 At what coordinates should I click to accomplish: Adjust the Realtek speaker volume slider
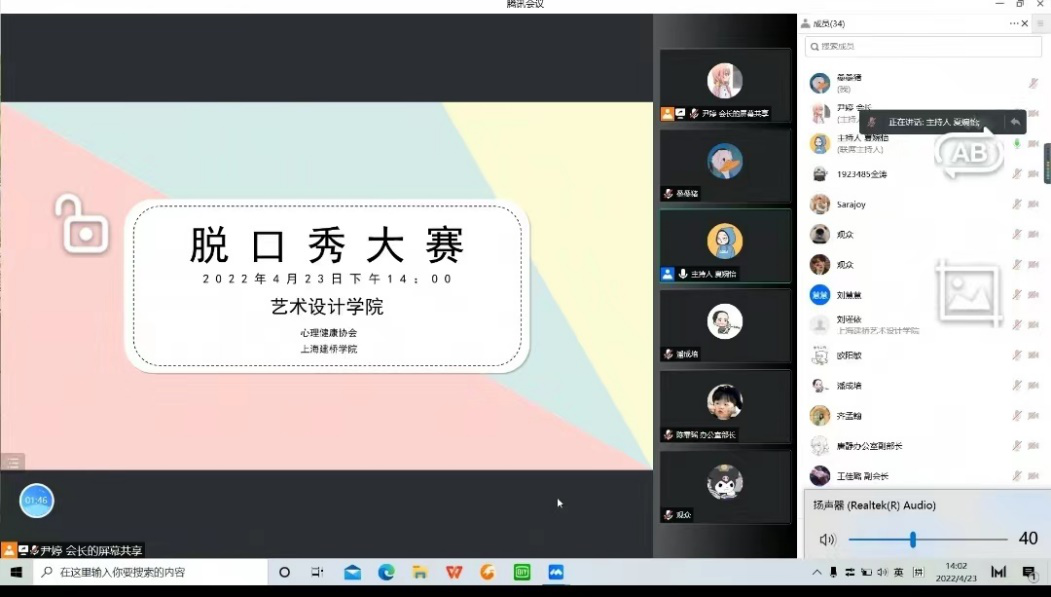tap(913, 540)
